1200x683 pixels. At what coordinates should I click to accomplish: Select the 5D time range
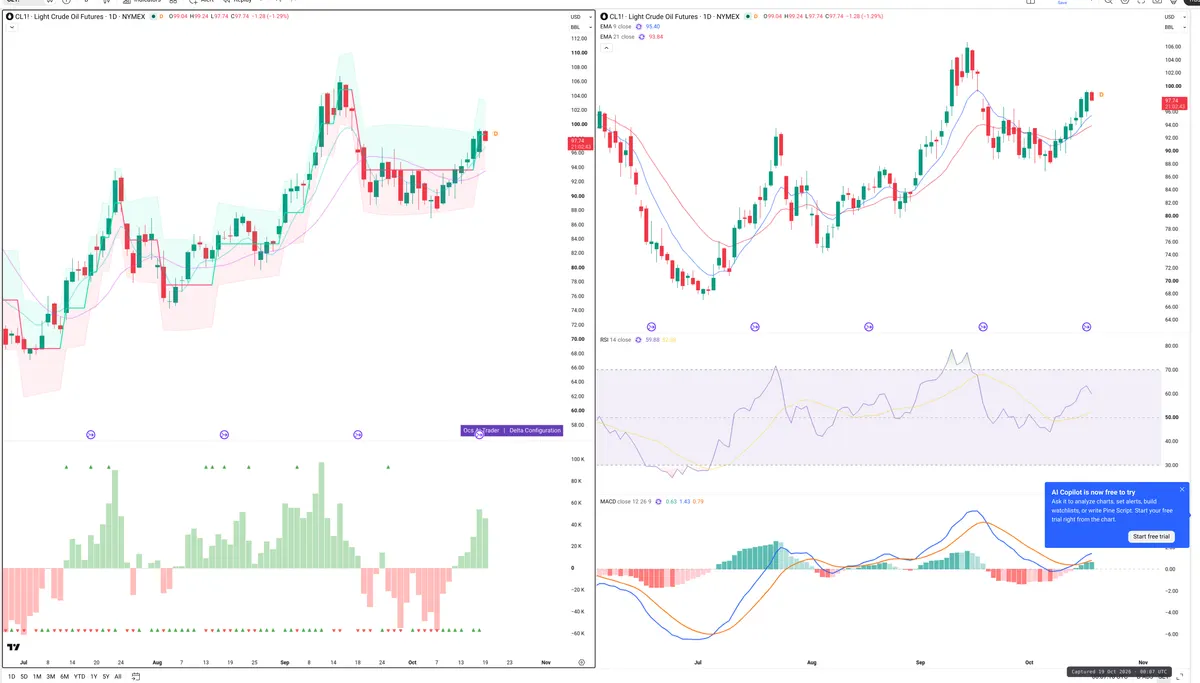(24, 677)
